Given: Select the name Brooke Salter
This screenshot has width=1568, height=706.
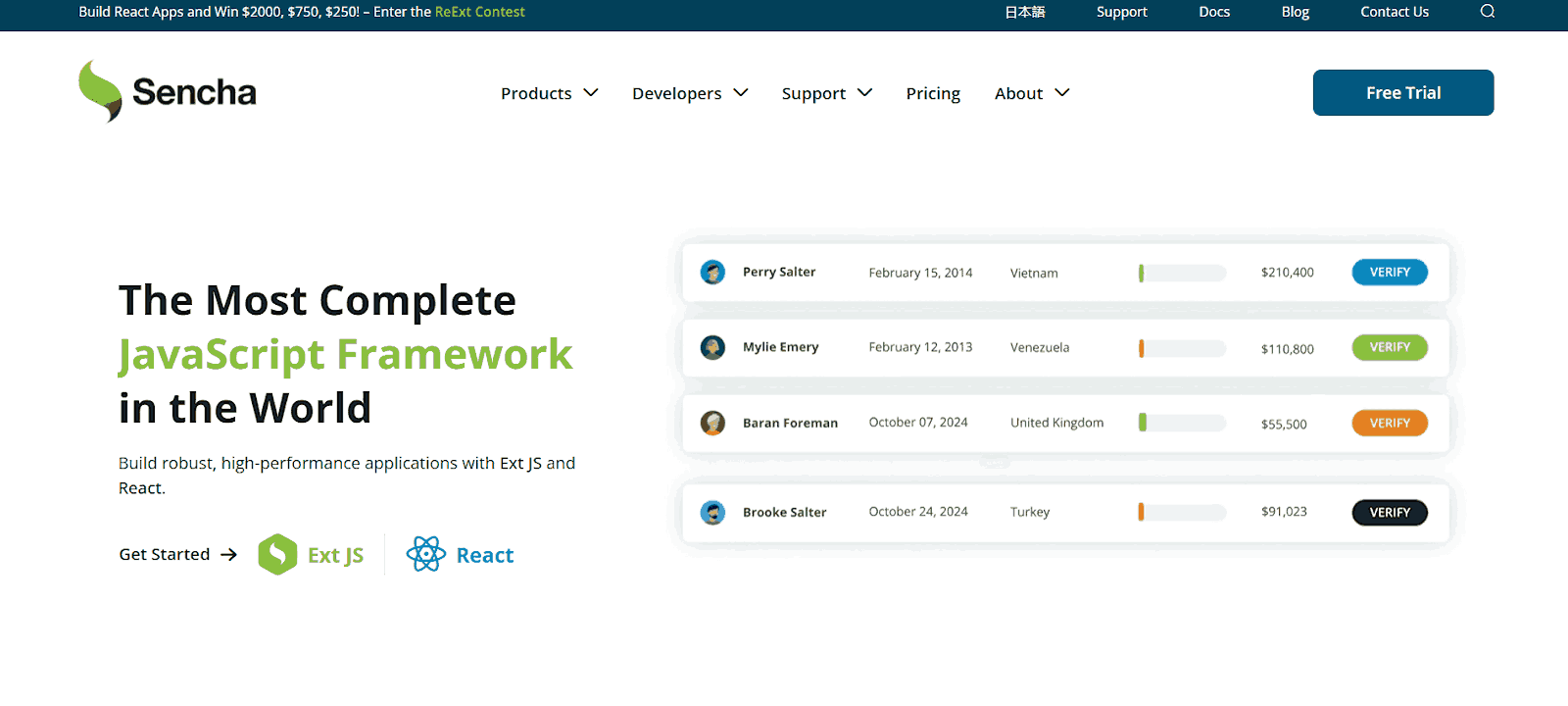Looking at the screenshot, I should (x=784, y=512).
